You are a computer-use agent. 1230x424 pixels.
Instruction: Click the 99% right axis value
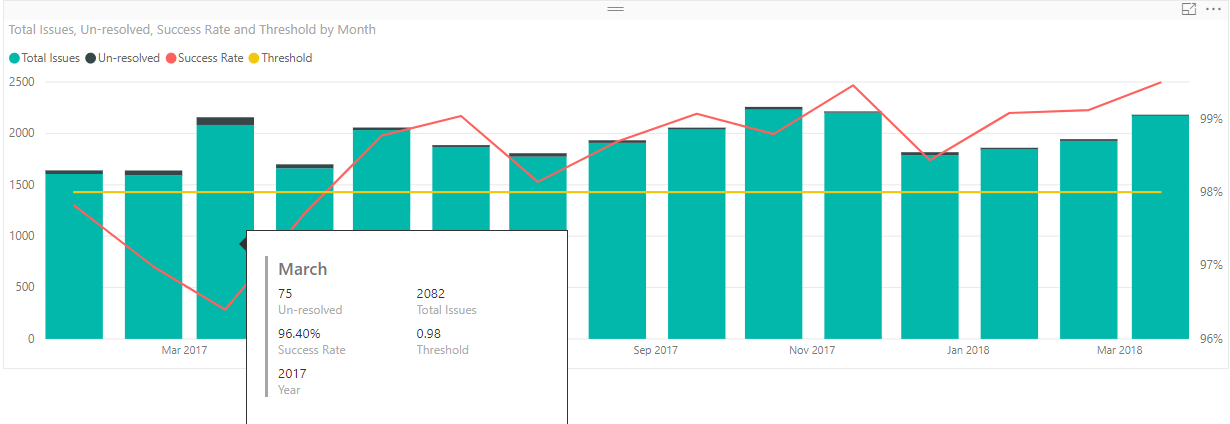pyautogui.click(x=1211, y=119)
